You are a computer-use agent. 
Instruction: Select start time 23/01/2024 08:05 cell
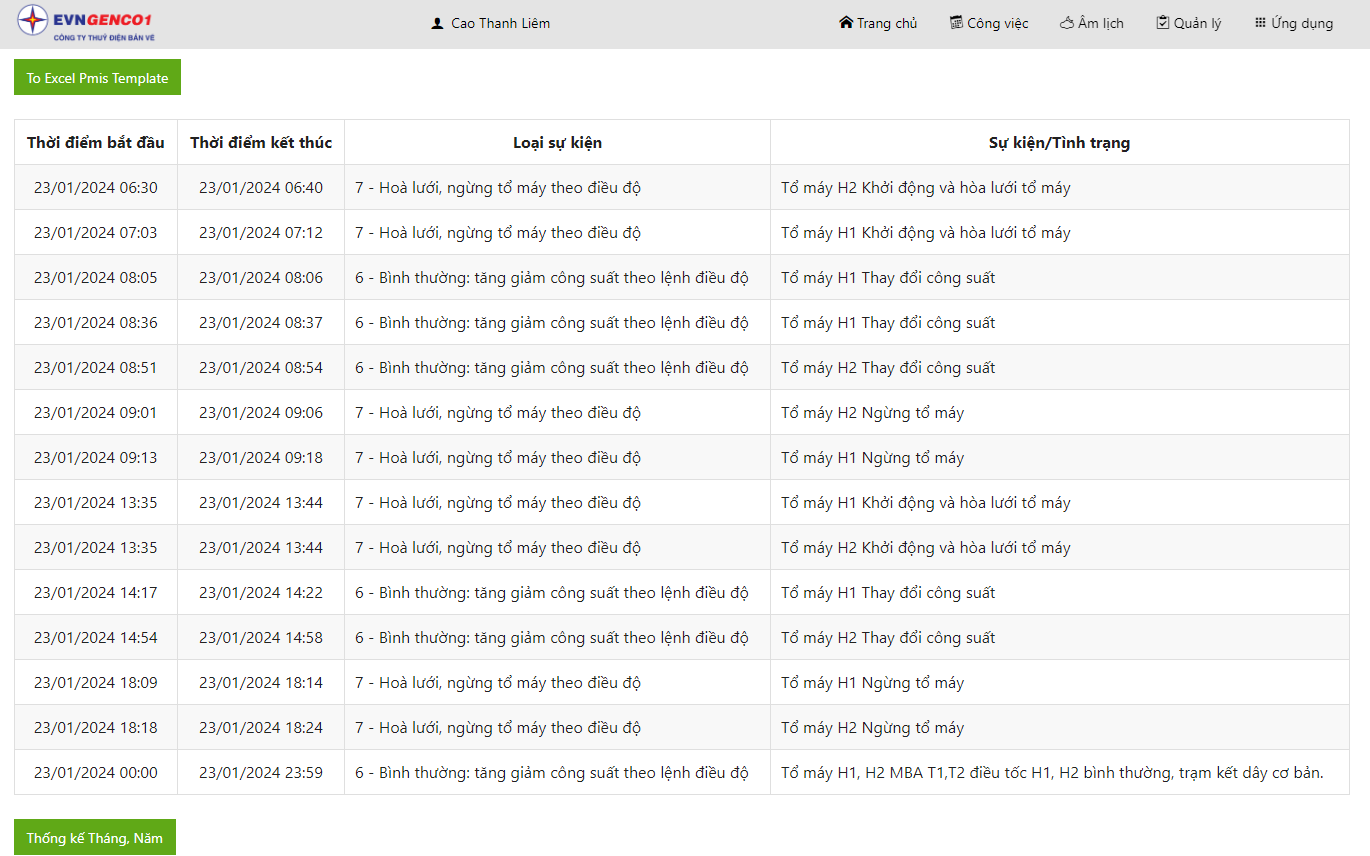pos(96,277)
